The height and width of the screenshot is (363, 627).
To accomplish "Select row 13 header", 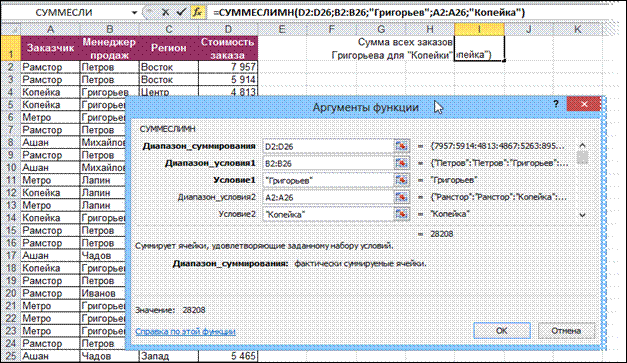I will pyautogui.click(x=11, y=205).
